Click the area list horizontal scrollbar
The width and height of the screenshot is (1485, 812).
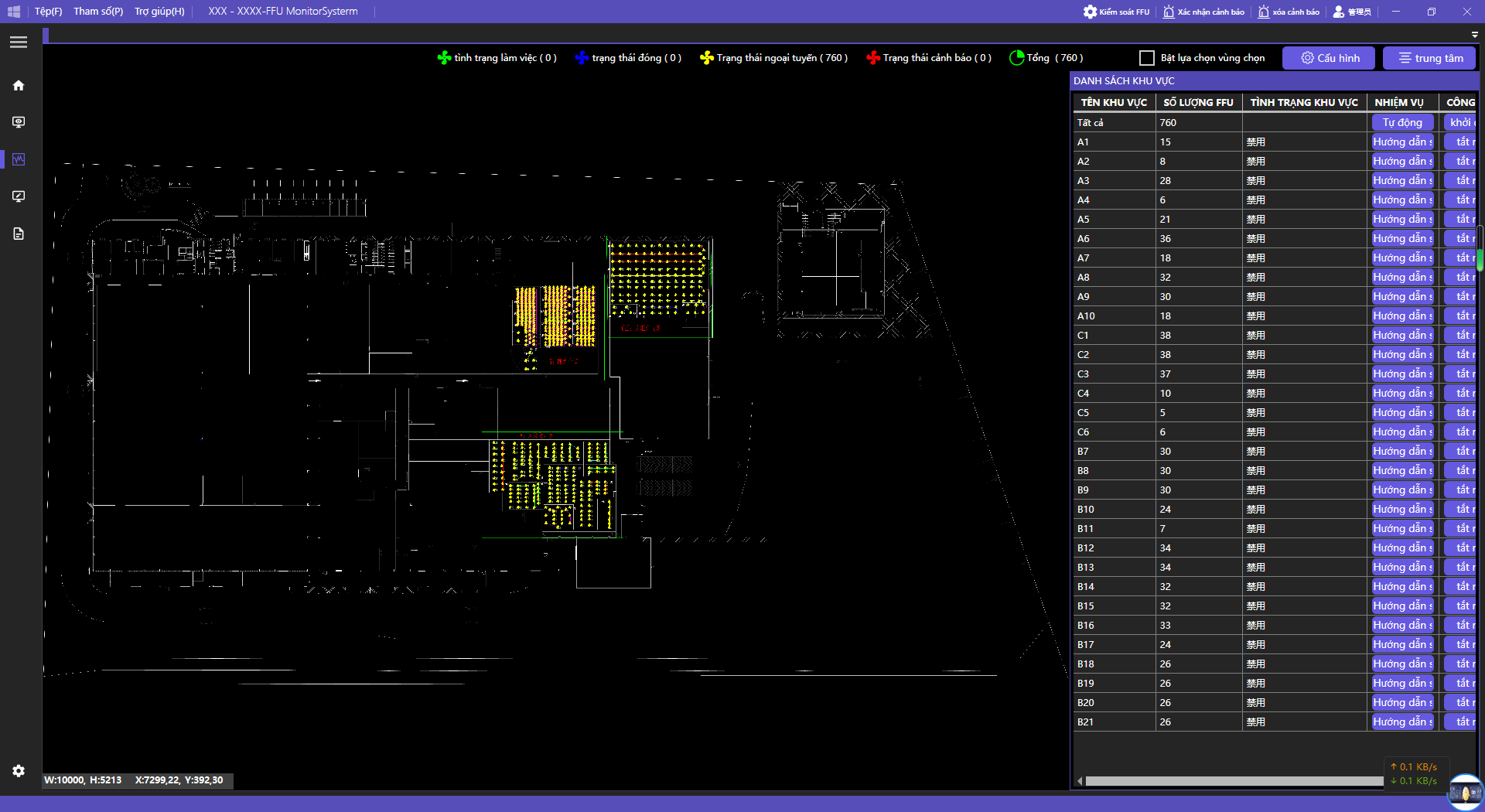click(1234, 781)
